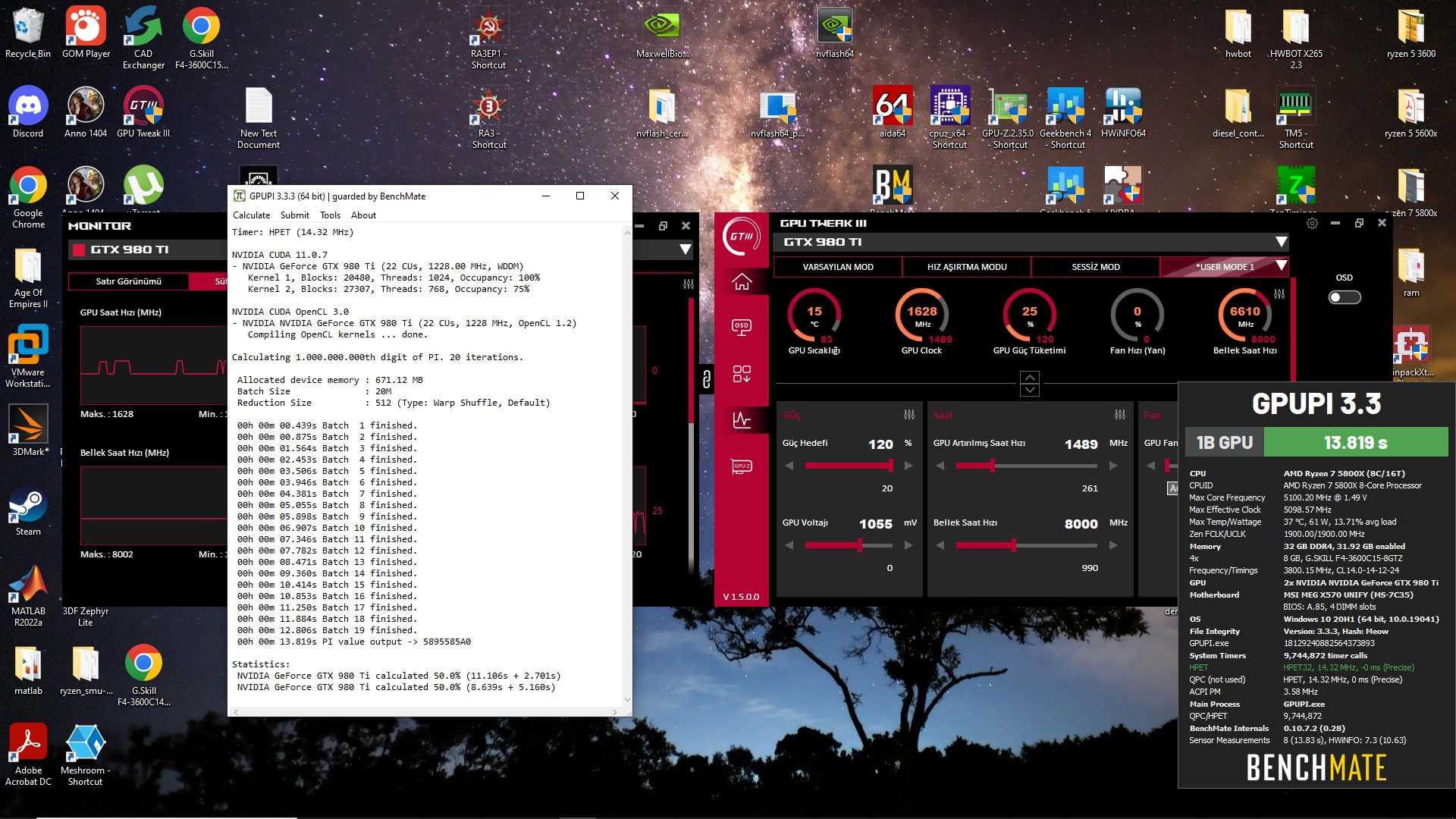Open Recycle Bin
This screenshot has width=1456, height=819.
(x=28, y=33)
